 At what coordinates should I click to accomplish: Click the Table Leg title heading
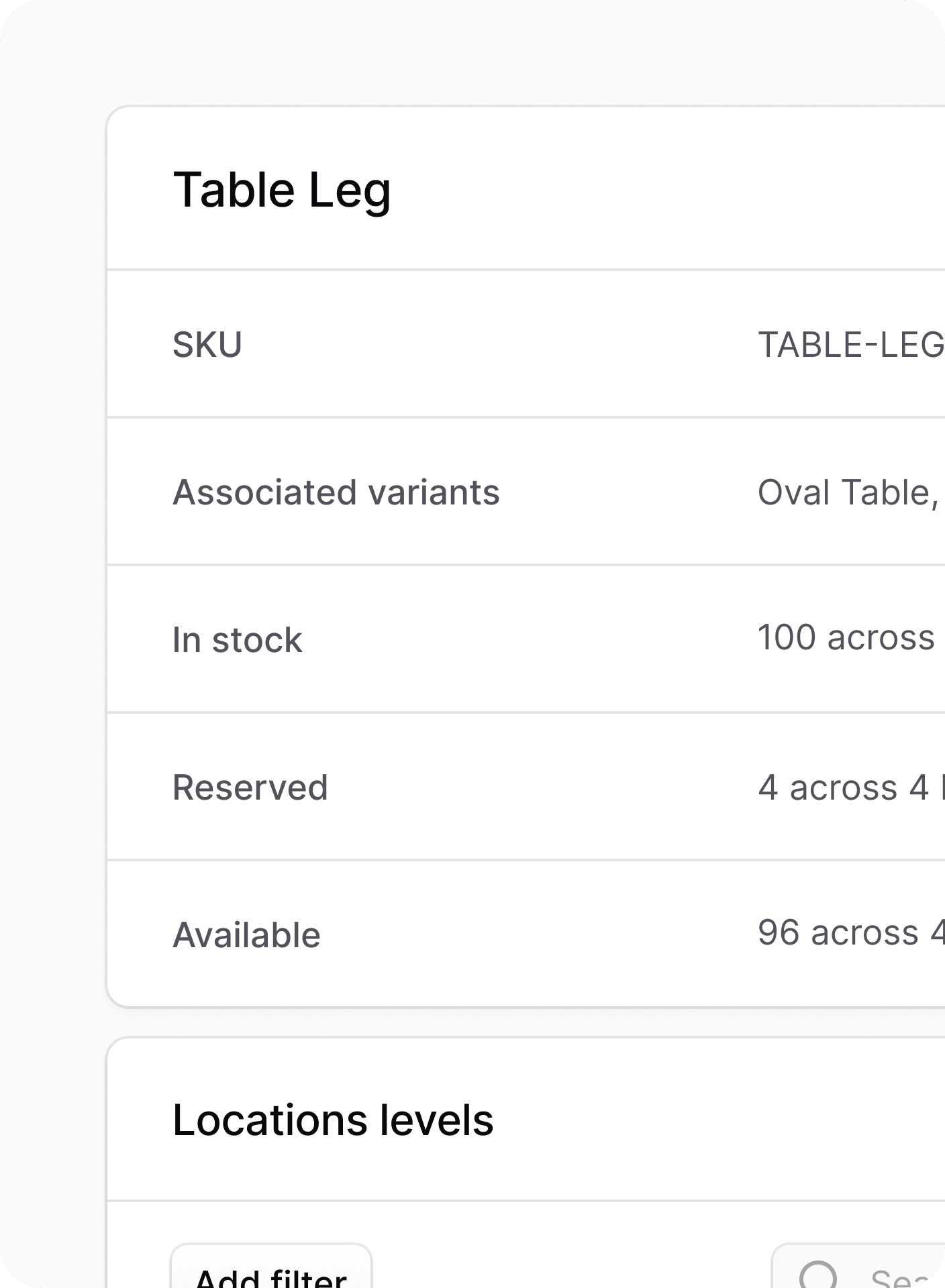[x=282, y=190]
